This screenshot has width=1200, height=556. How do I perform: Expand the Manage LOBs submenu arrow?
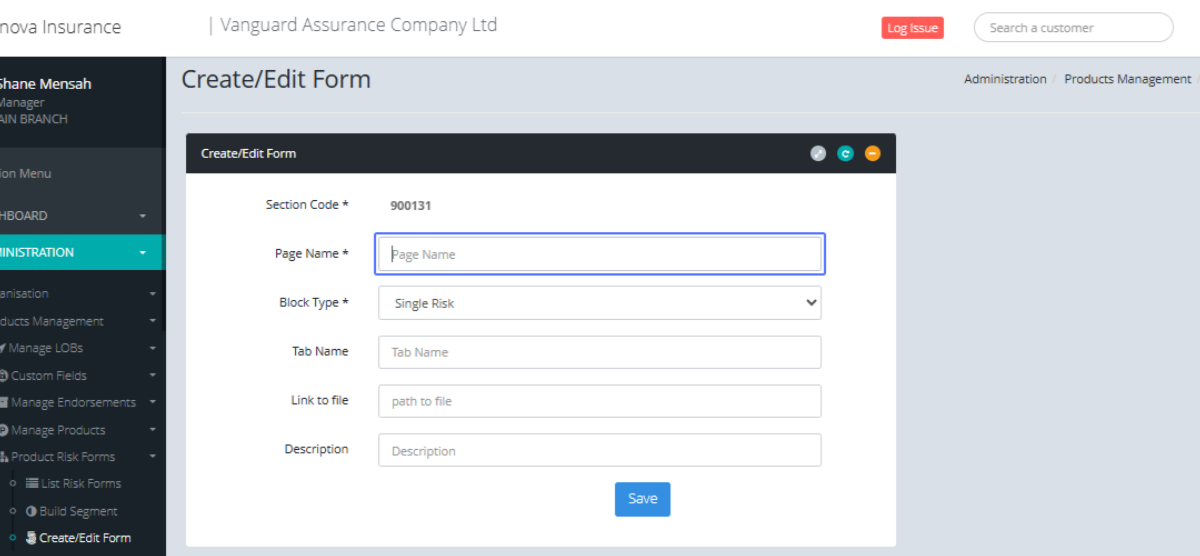[x=153, y=349]
